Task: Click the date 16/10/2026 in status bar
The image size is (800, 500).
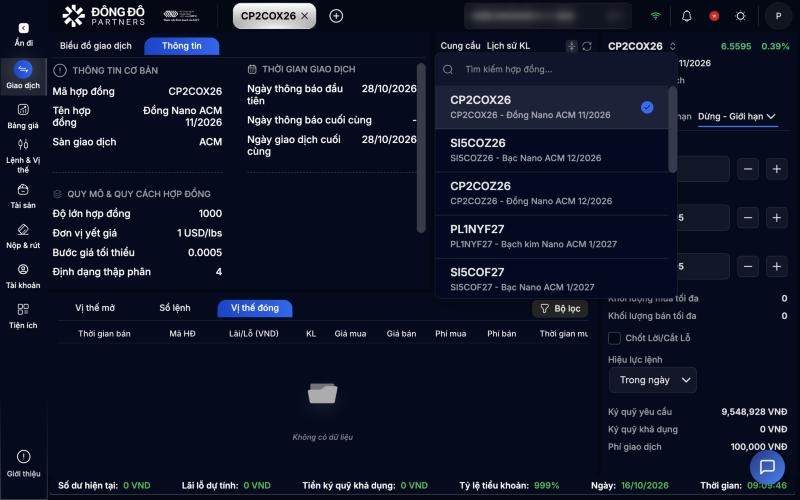Action: [x=644, y=485]
